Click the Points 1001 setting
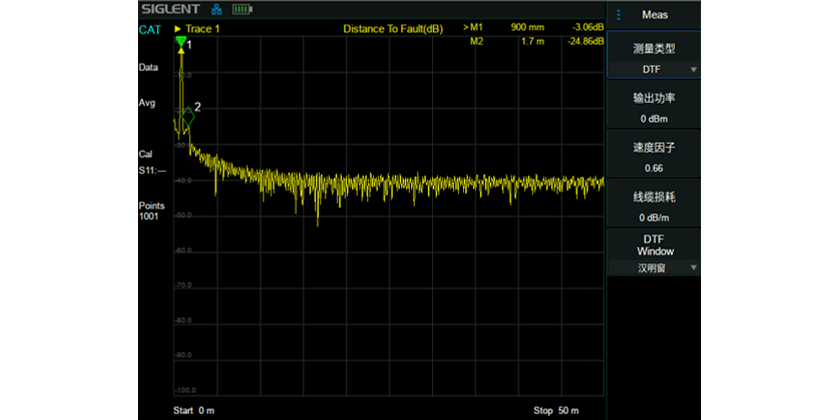The image size is (840, 420). pos(152,211)
